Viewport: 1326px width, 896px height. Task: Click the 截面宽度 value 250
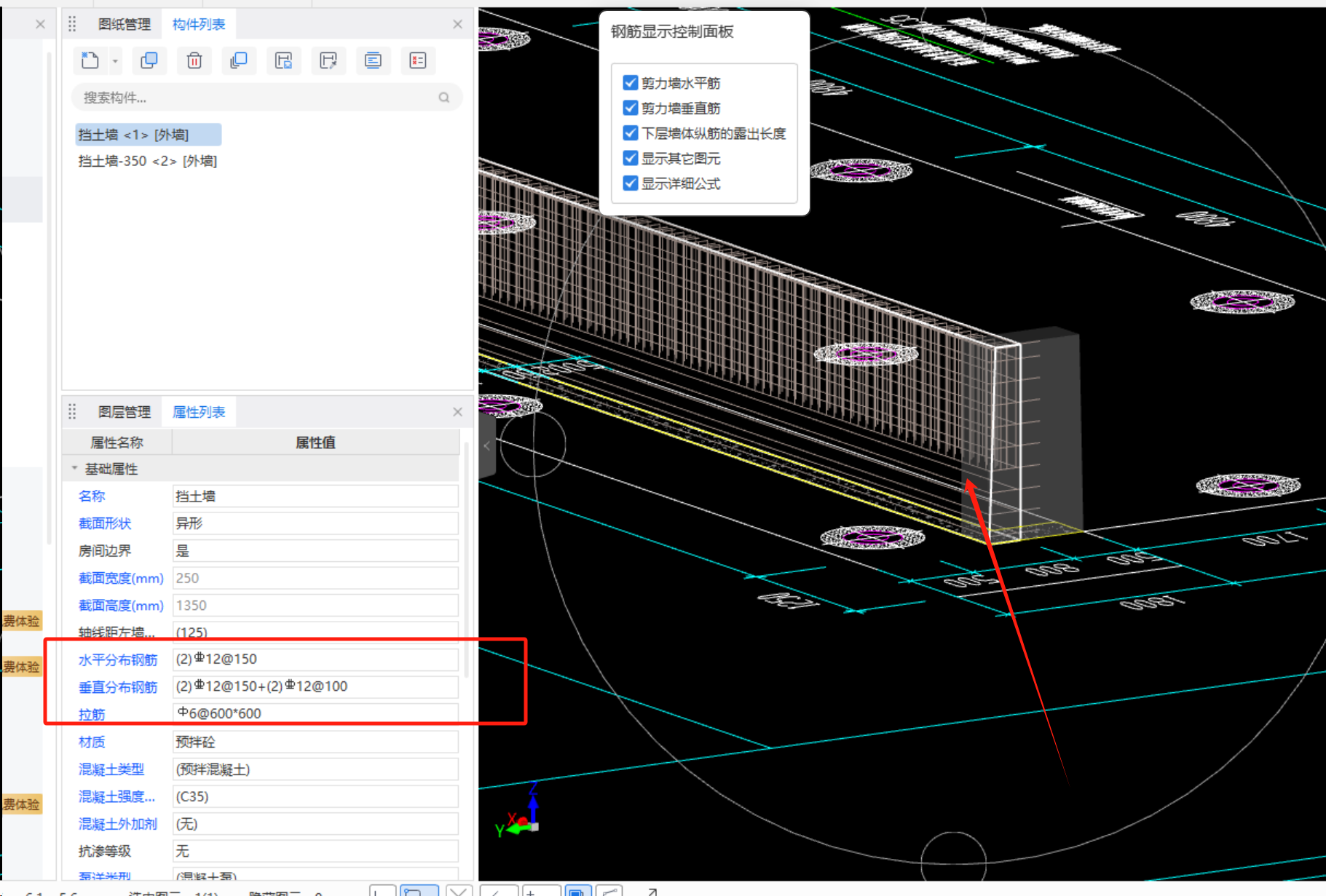click(315, 578)
